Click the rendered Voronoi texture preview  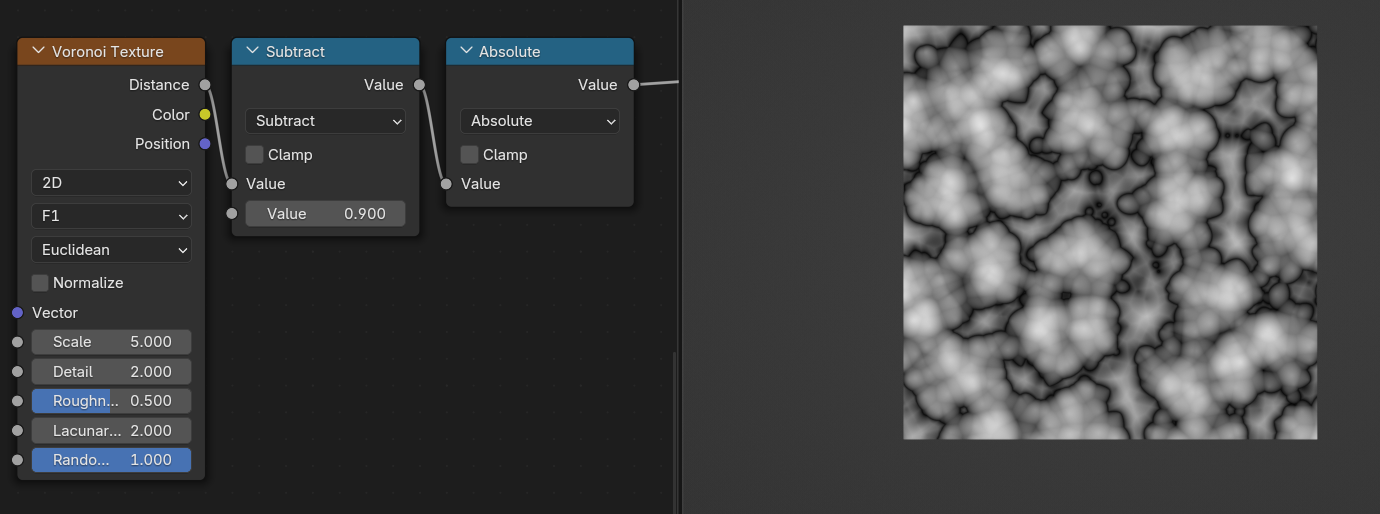click(1110, 232)
